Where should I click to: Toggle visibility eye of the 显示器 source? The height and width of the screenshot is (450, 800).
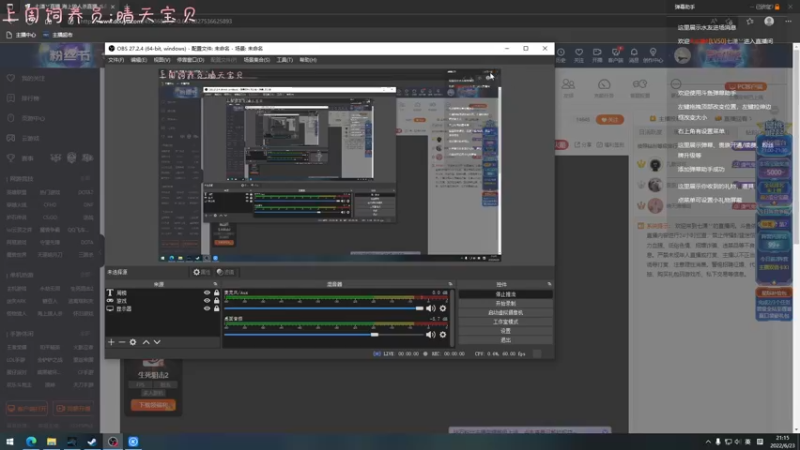(x=207, y=309)
